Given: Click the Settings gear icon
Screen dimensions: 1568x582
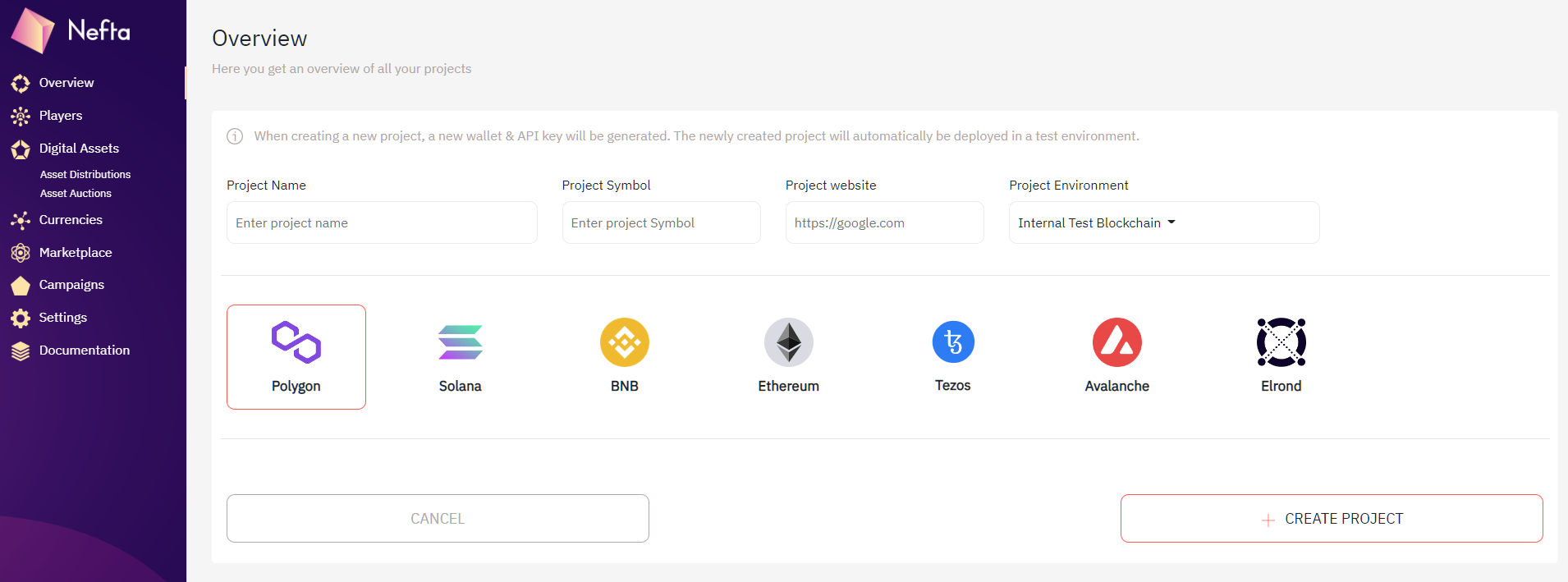Looking at the screenshot, I should coord(21,318).
